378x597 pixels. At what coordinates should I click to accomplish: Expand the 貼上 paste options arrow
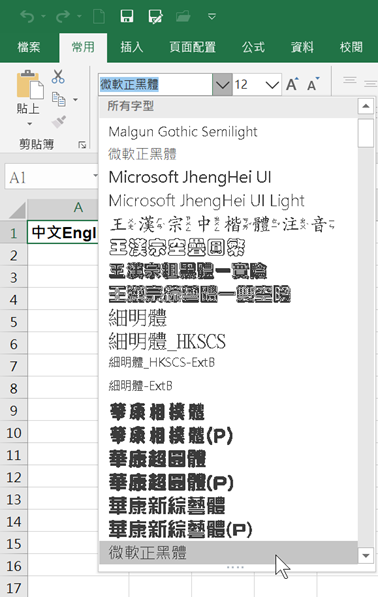(x=29, y=124)
